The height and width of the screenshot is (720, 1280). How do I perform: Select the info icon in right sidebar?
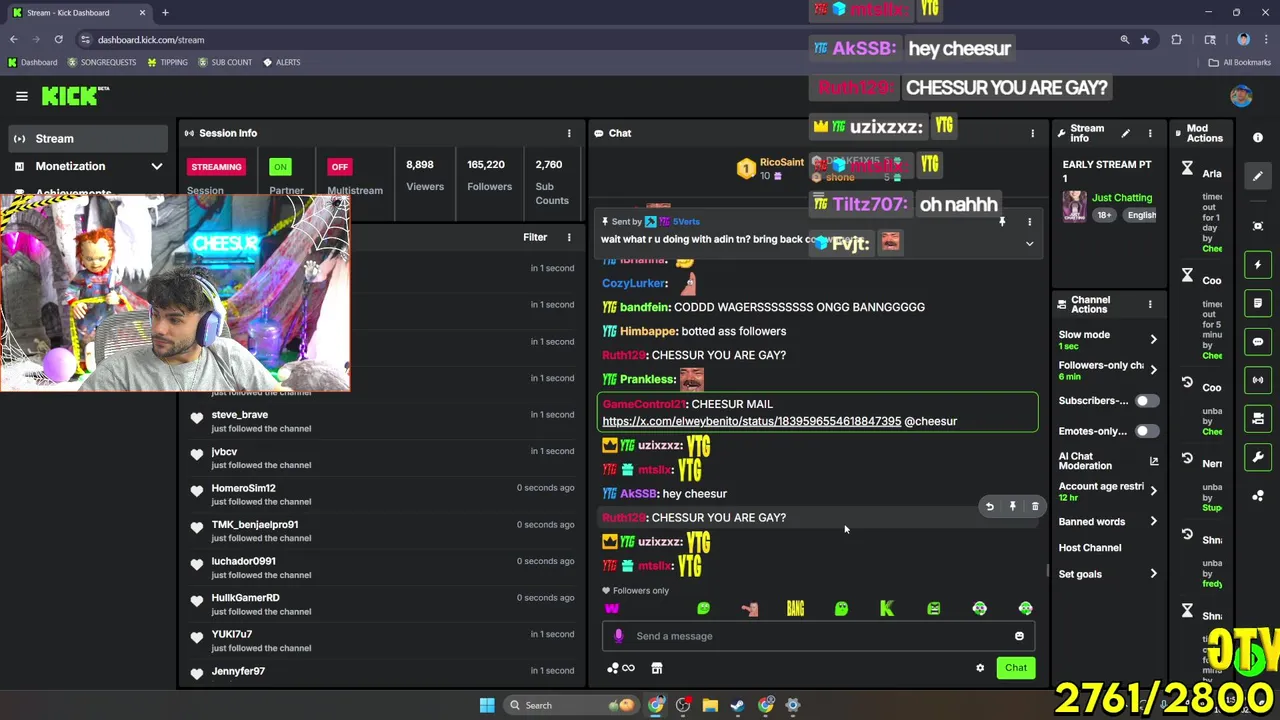point(1258,137)
